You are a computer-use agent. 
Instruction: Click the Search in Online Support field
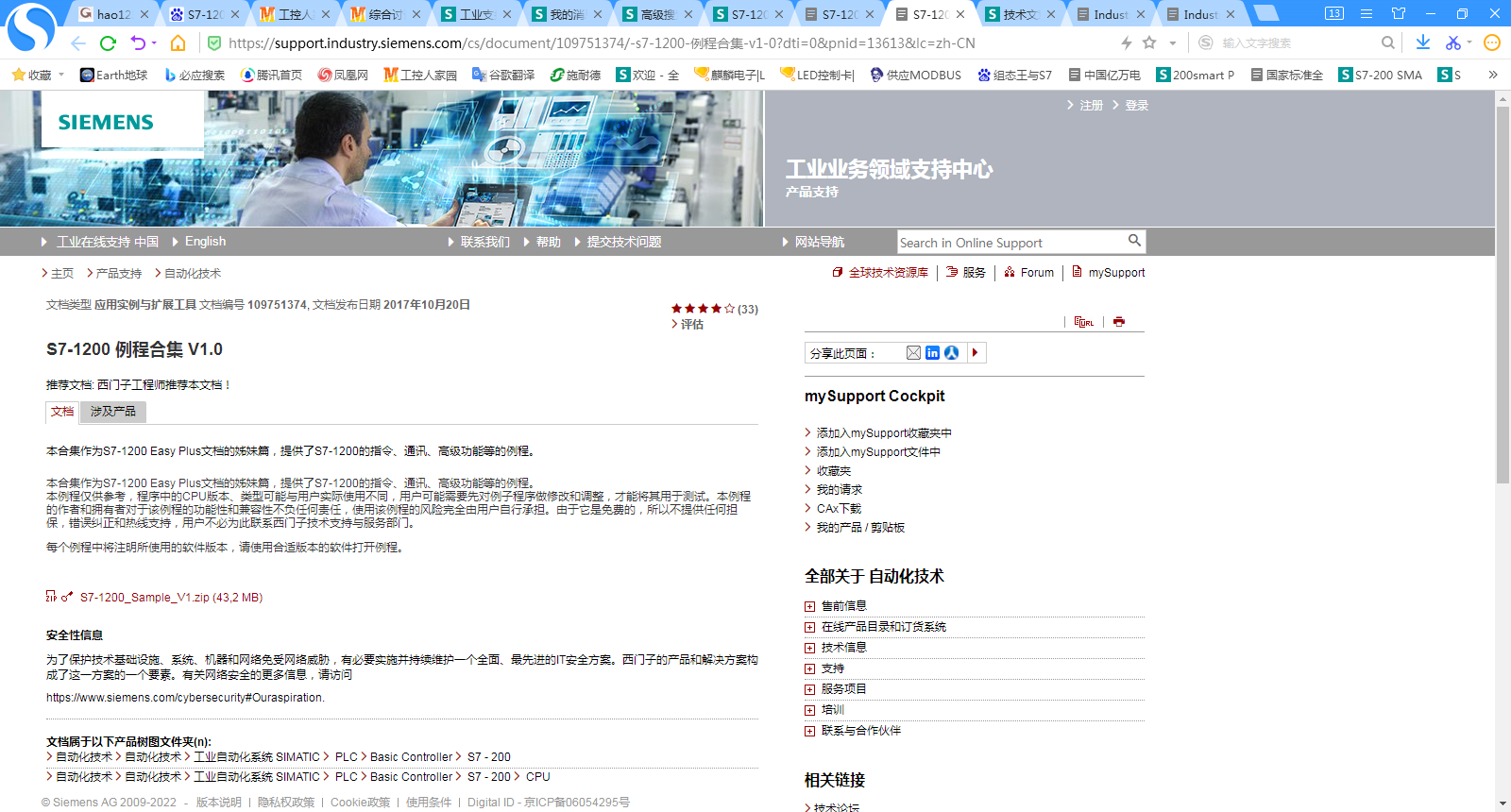point(1010,243)
